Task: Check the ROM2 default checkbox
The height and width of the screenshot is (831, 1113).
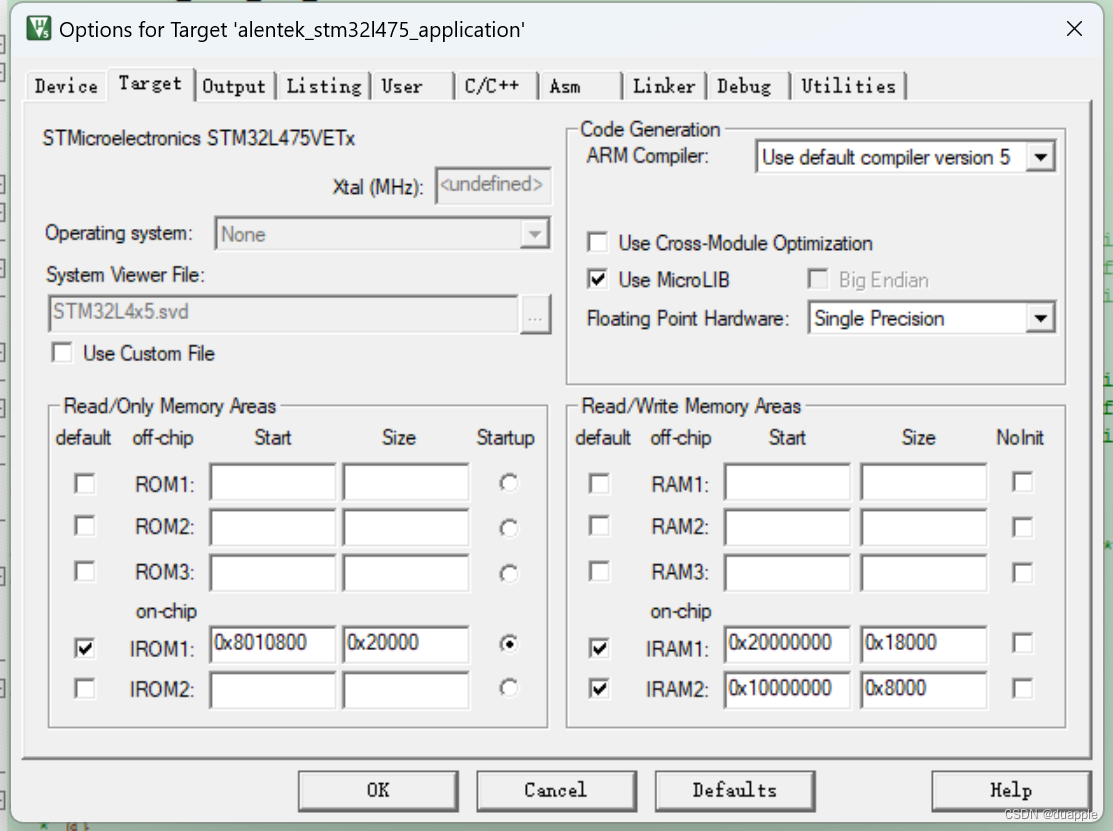Action: point(84,527)
